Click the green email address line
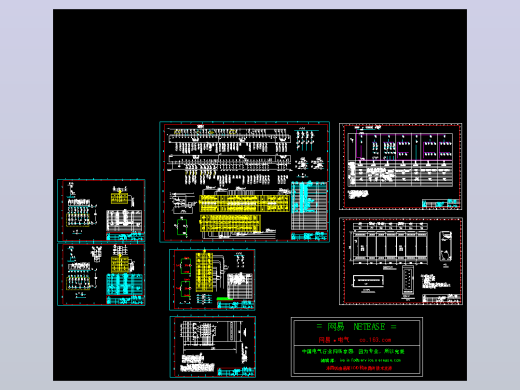 pyautogui.click(x=361, y=360)
